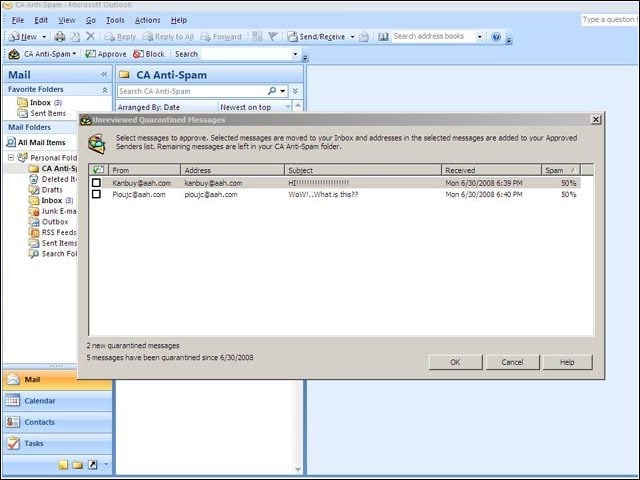This screenshot has height=480, width=640.
Task: Click the select-all check icon column header
Action: [98, 170]
